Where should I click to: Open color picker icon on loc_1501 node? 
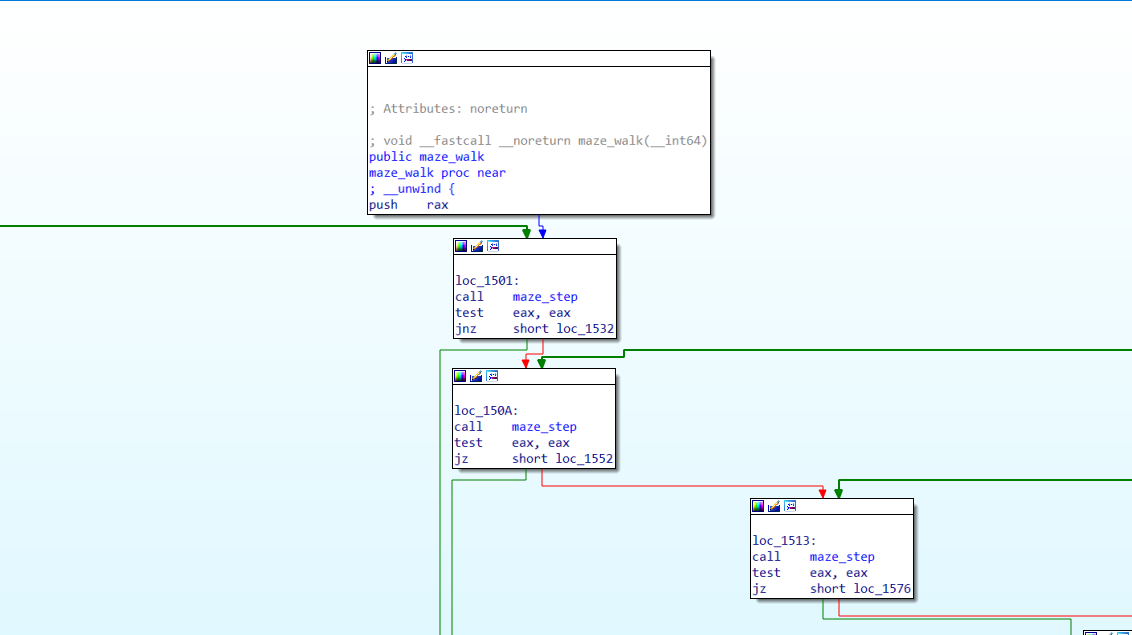tap(461, 246)
